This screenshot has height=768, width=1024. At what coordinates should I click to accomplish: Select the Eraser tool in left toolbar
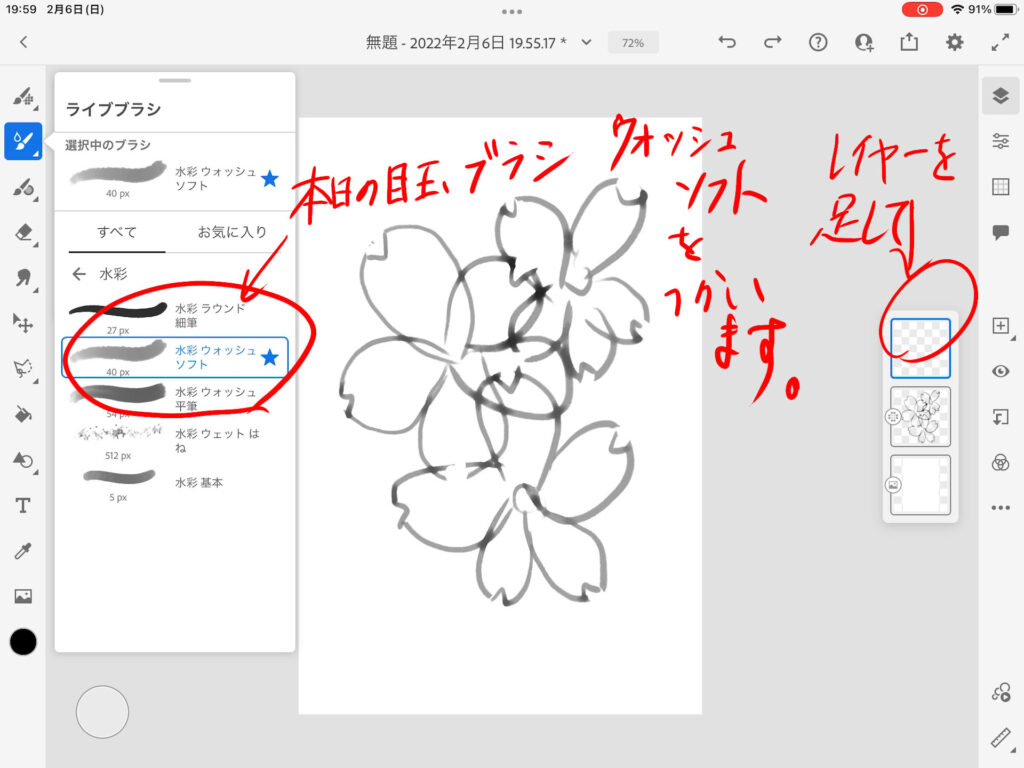23,232
